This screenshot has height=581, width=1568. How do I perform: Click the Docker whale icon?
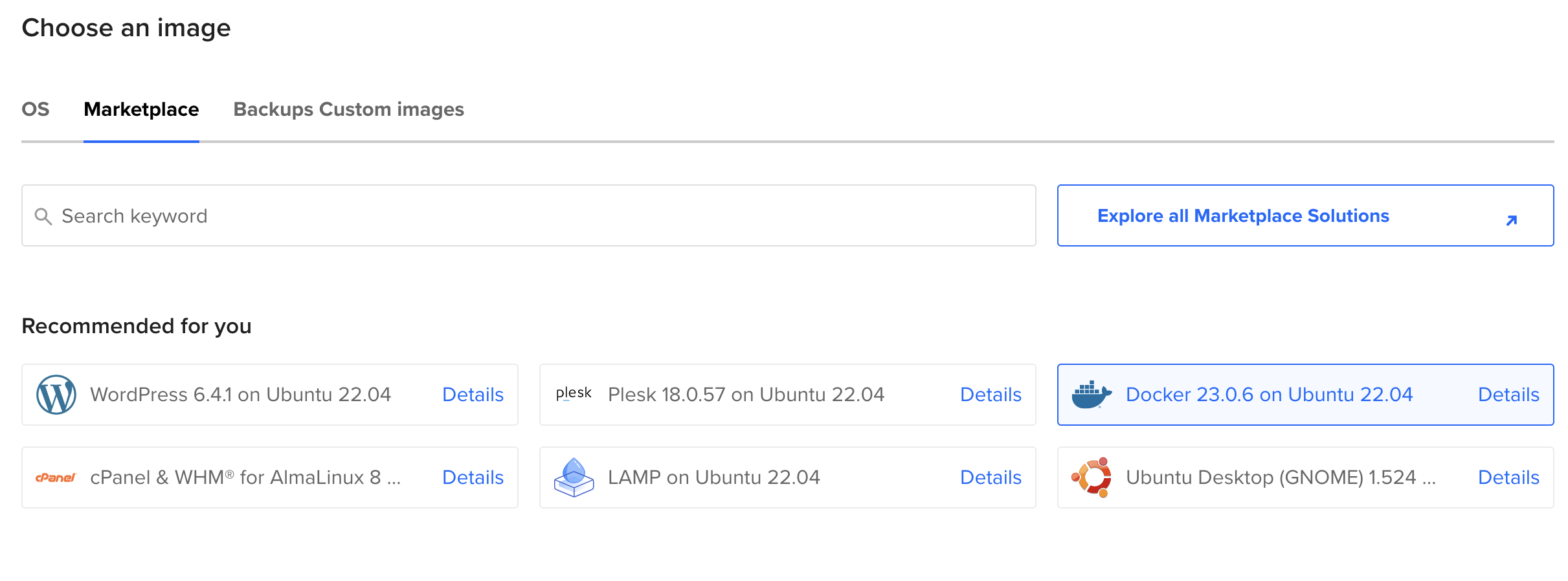(x=1092, y=394)
